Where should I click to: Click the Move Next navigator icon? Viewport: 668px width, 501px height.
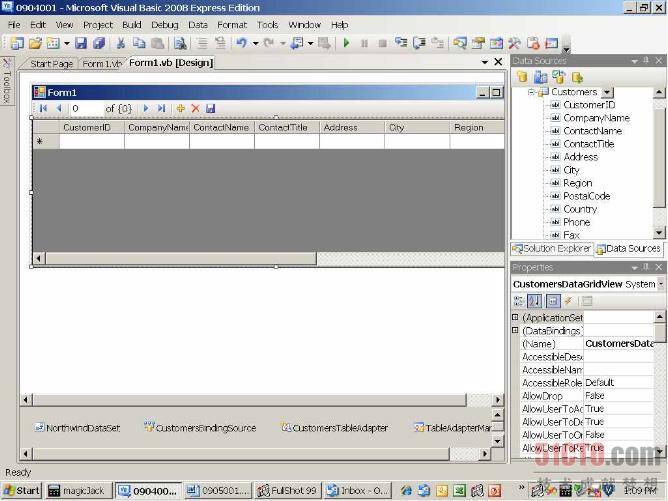coord(146,108)
